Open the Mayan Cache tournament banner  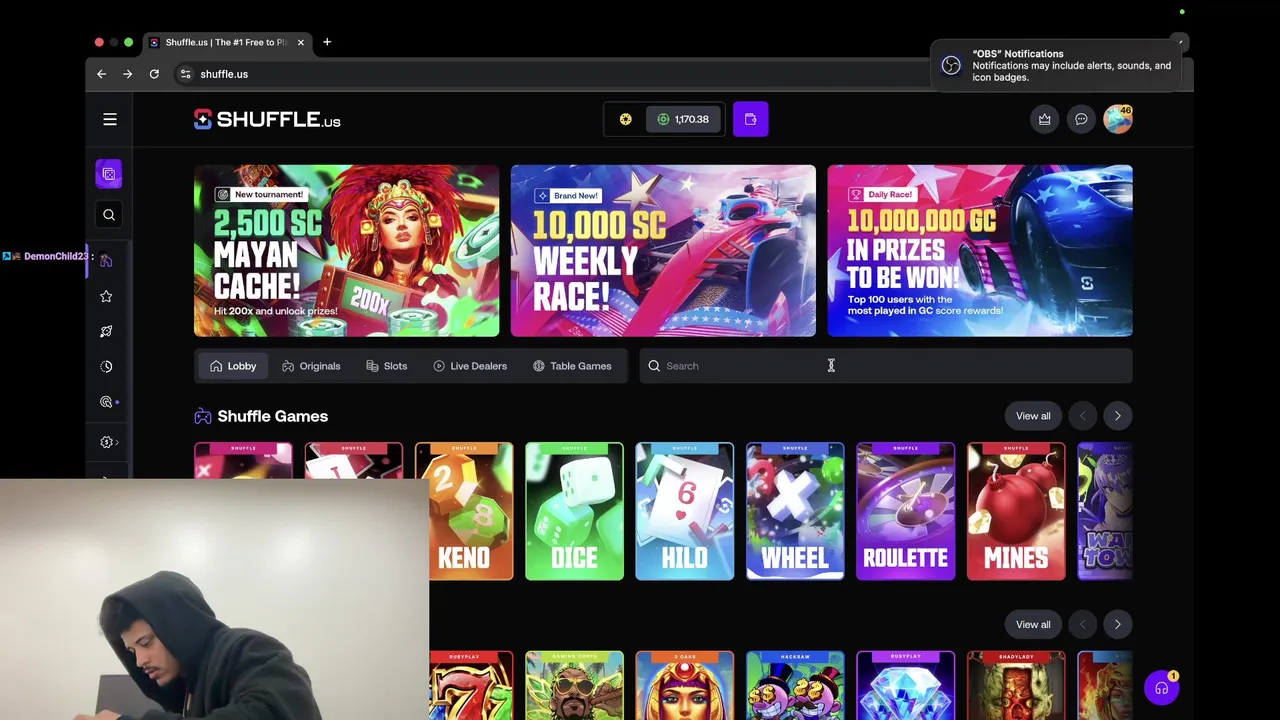(x=346, y=251)
